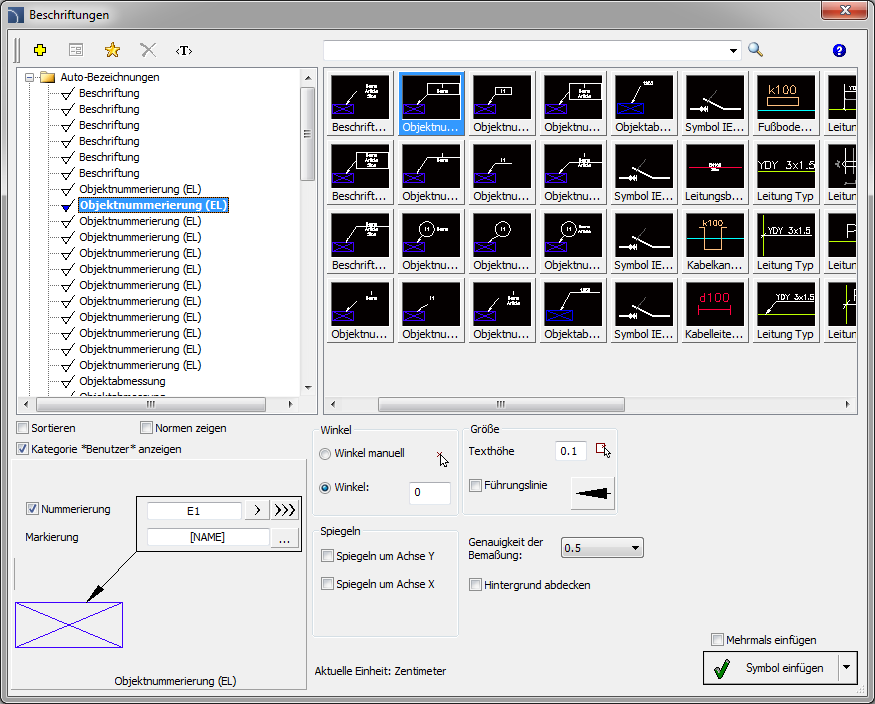Click the ellipsis button next to [NAME]

(x=285, y=537)
